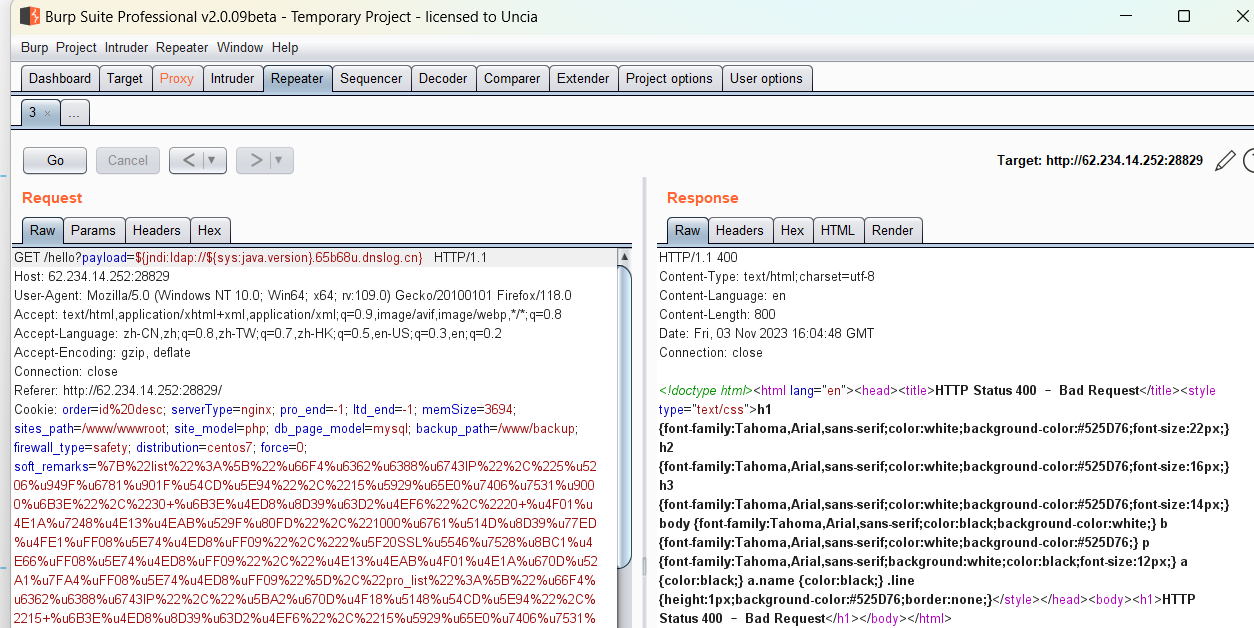
Task: Open the Window menu
Action: coord(240,47)
